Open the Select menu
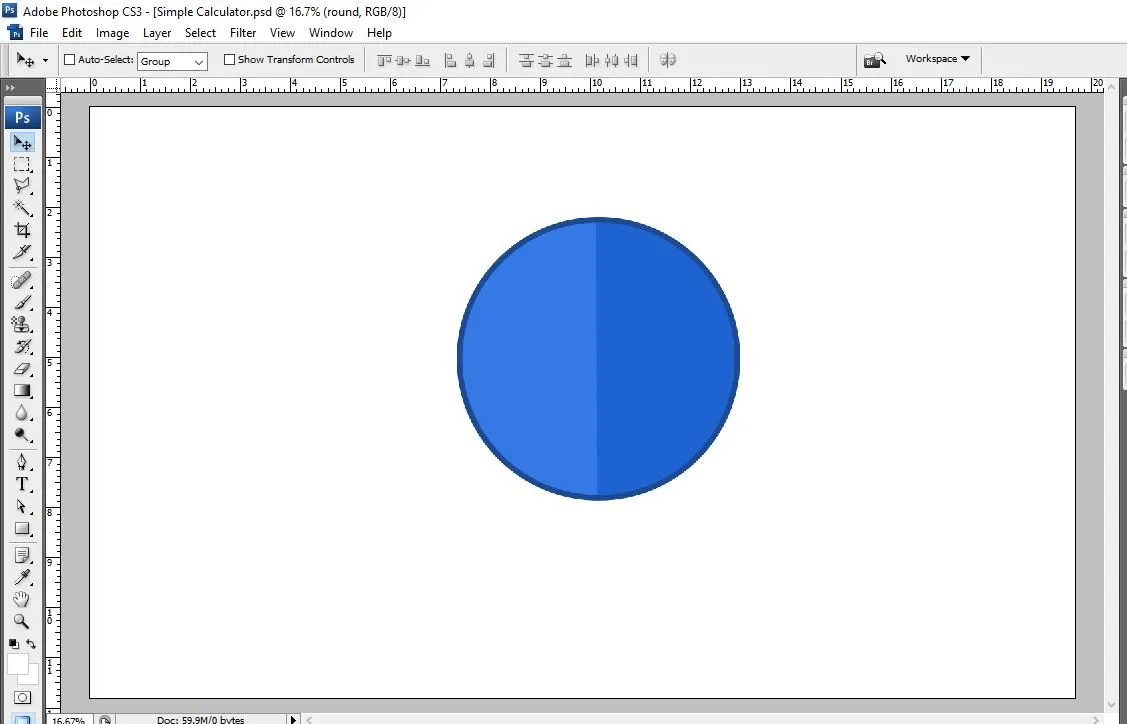The height and width of the screenshot is (724, 1127). (x=201, y=33)
